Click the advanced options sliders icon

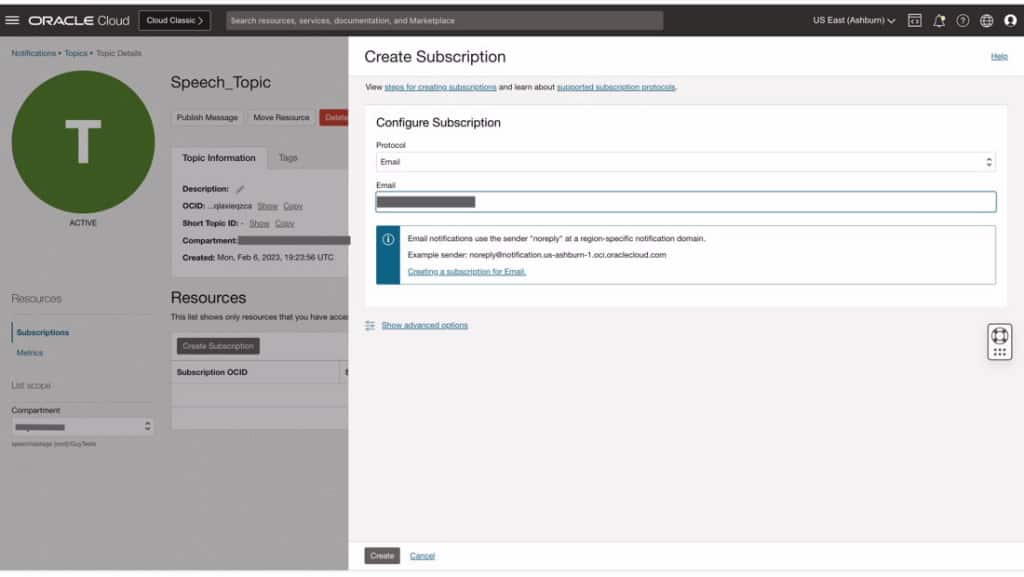click(369, 324)
